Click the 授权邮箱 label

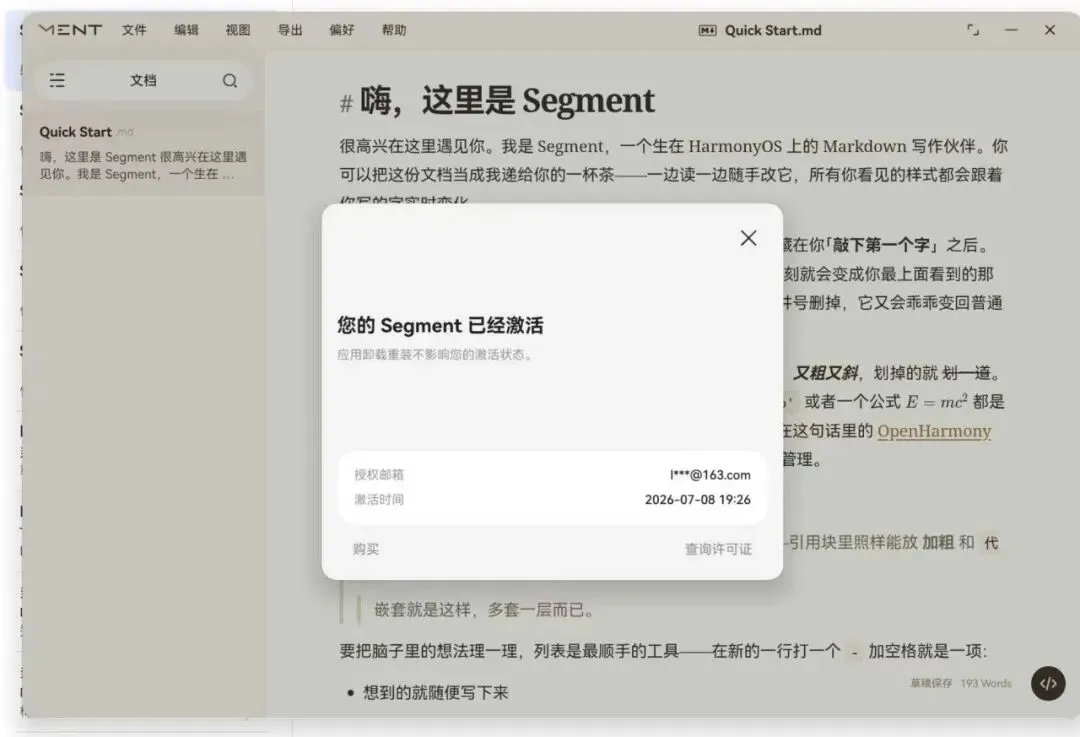click(379, 475)
